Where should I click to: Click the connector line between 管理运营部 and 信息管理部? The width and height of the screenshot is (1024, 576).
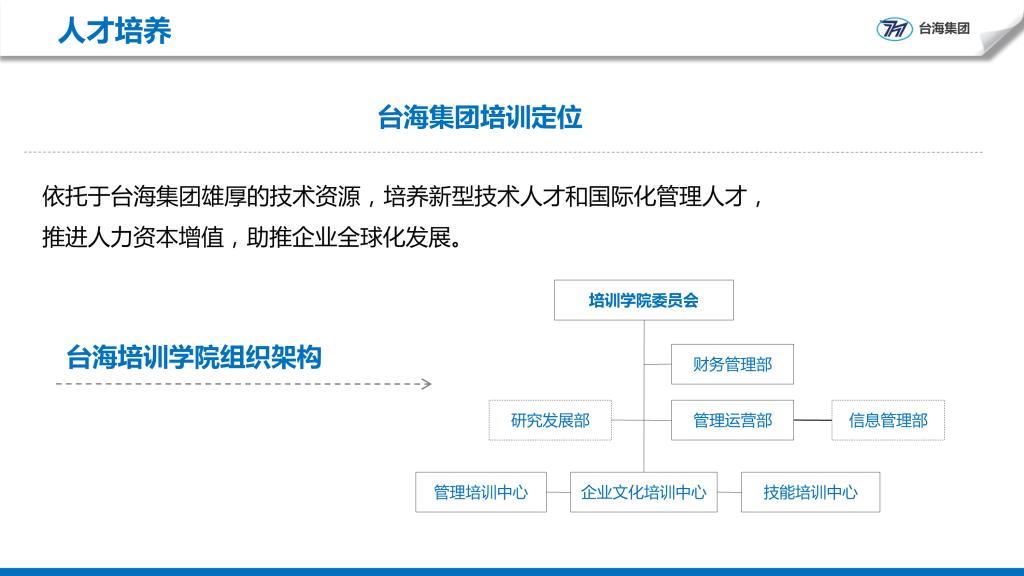pos(813,421)
